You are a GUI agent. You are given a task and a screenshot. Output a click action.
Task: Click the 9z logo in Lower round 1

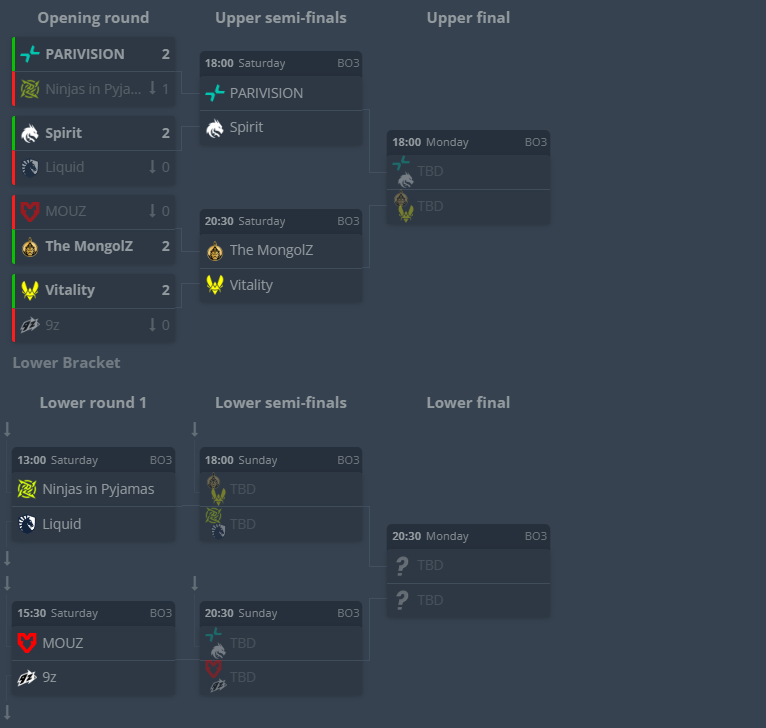(x=27, y=677)
